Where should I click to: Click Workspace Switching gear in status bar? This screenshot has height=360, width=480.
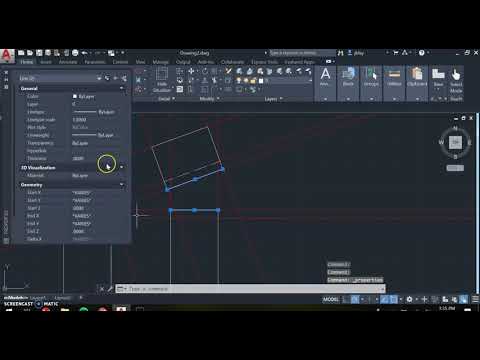coord(409,299)
